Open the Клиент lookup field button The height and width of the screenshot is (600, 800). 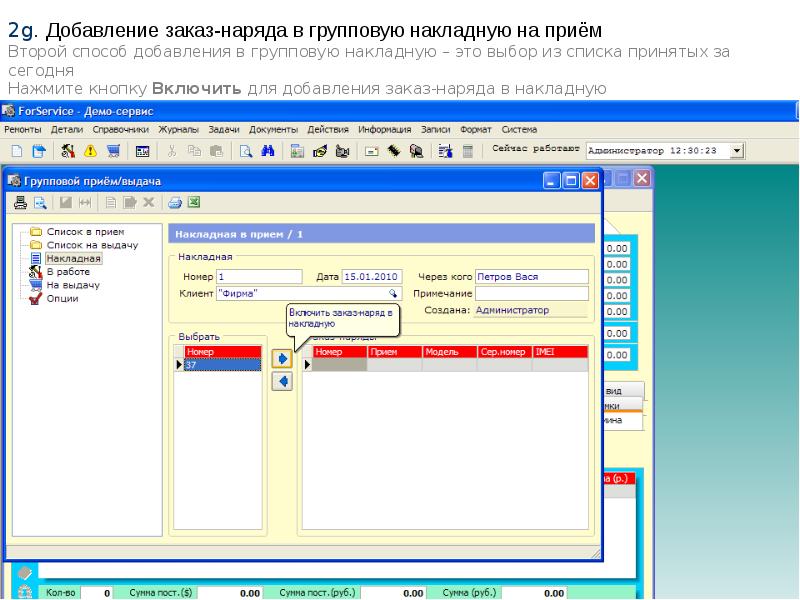coord(394,294)
